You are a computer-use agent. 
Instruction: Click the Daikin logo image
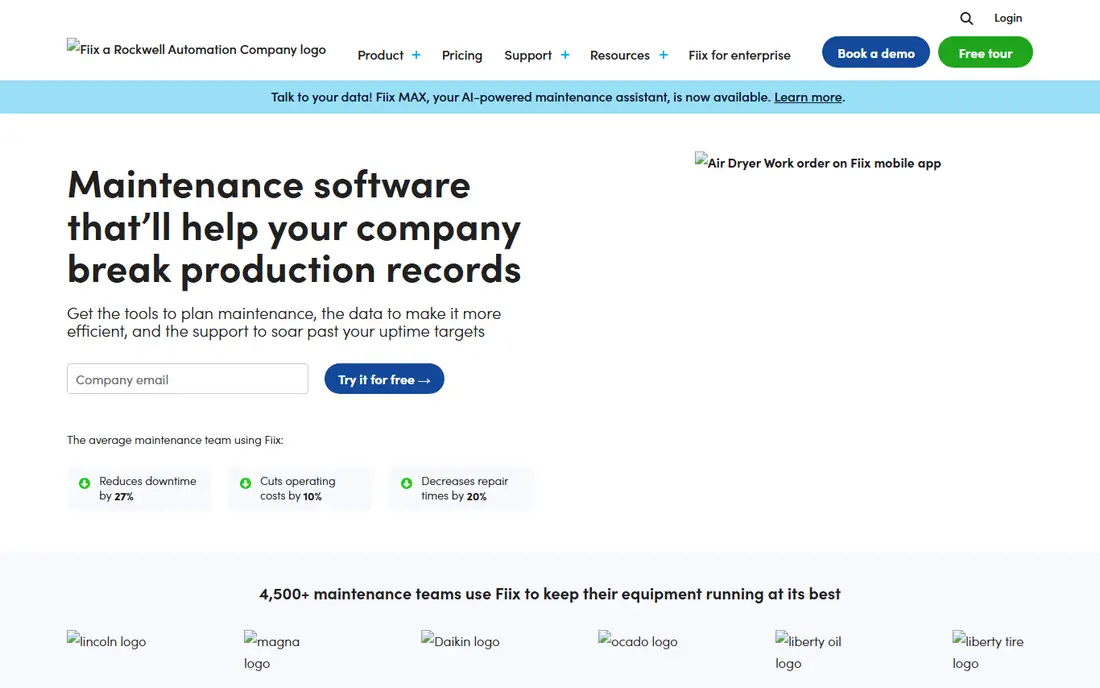coord(460,641)
